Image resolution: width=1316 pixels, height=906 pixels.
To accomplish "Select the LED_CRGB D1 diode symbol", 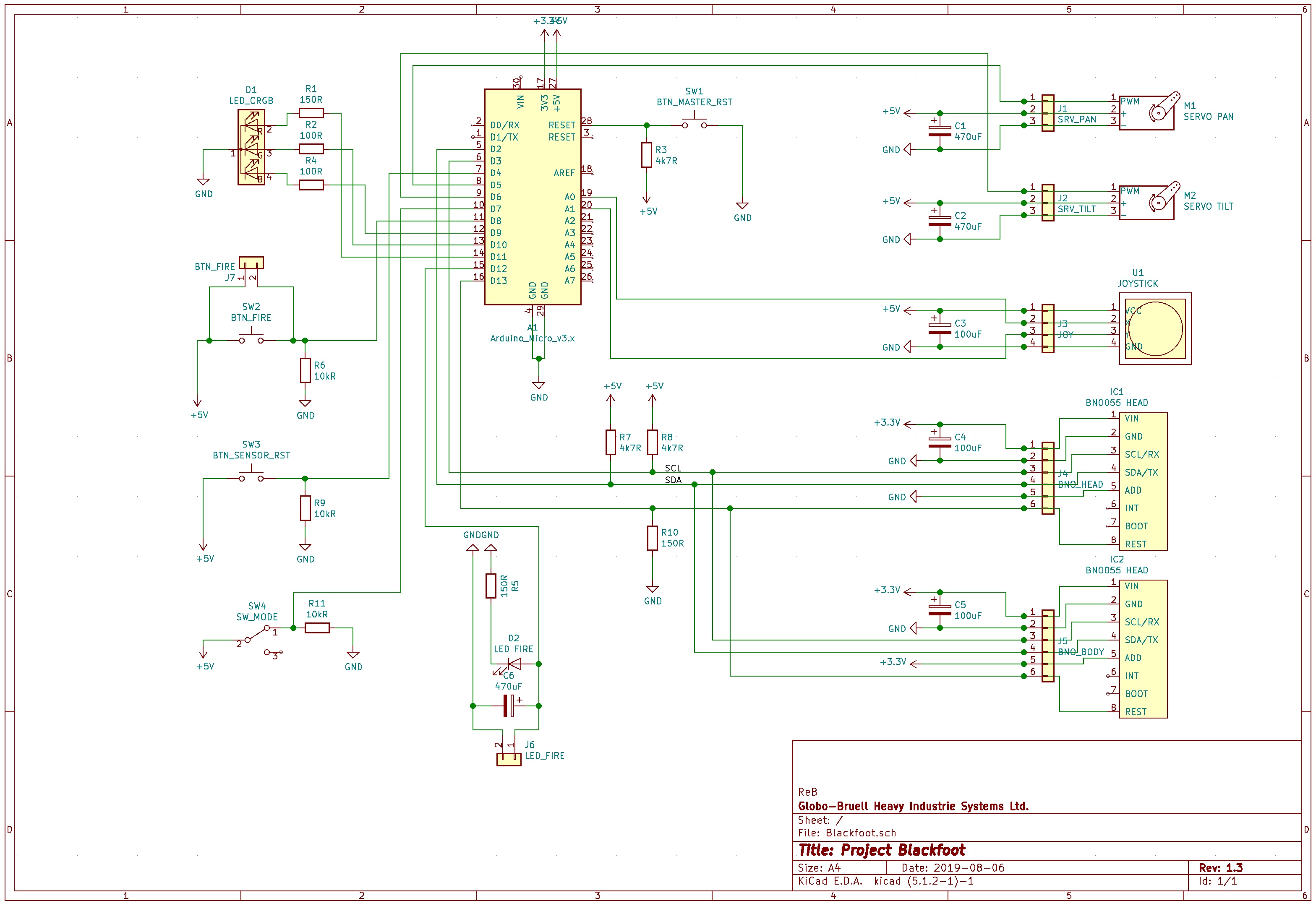I will pyautogui.click(x=251, y=148).
